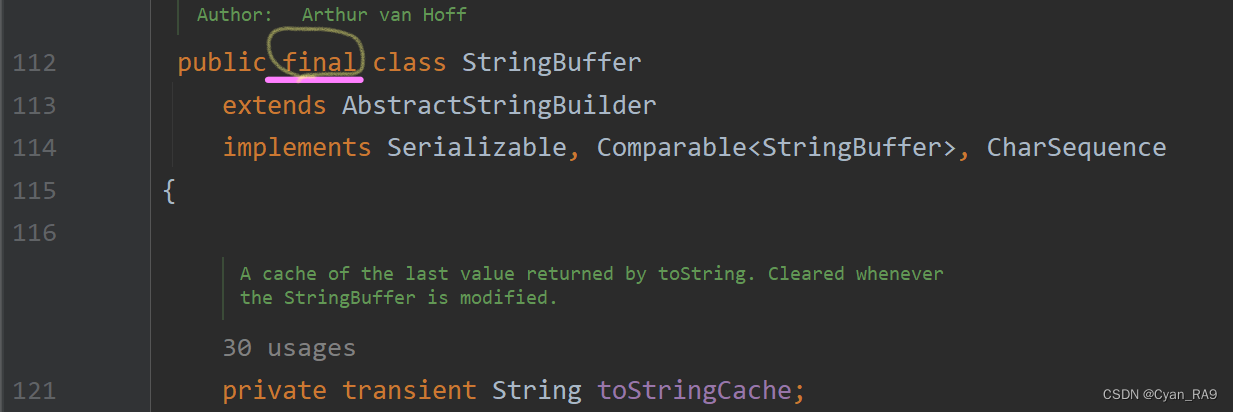Click line number 113 in the gutter

(x=35, y=106)
